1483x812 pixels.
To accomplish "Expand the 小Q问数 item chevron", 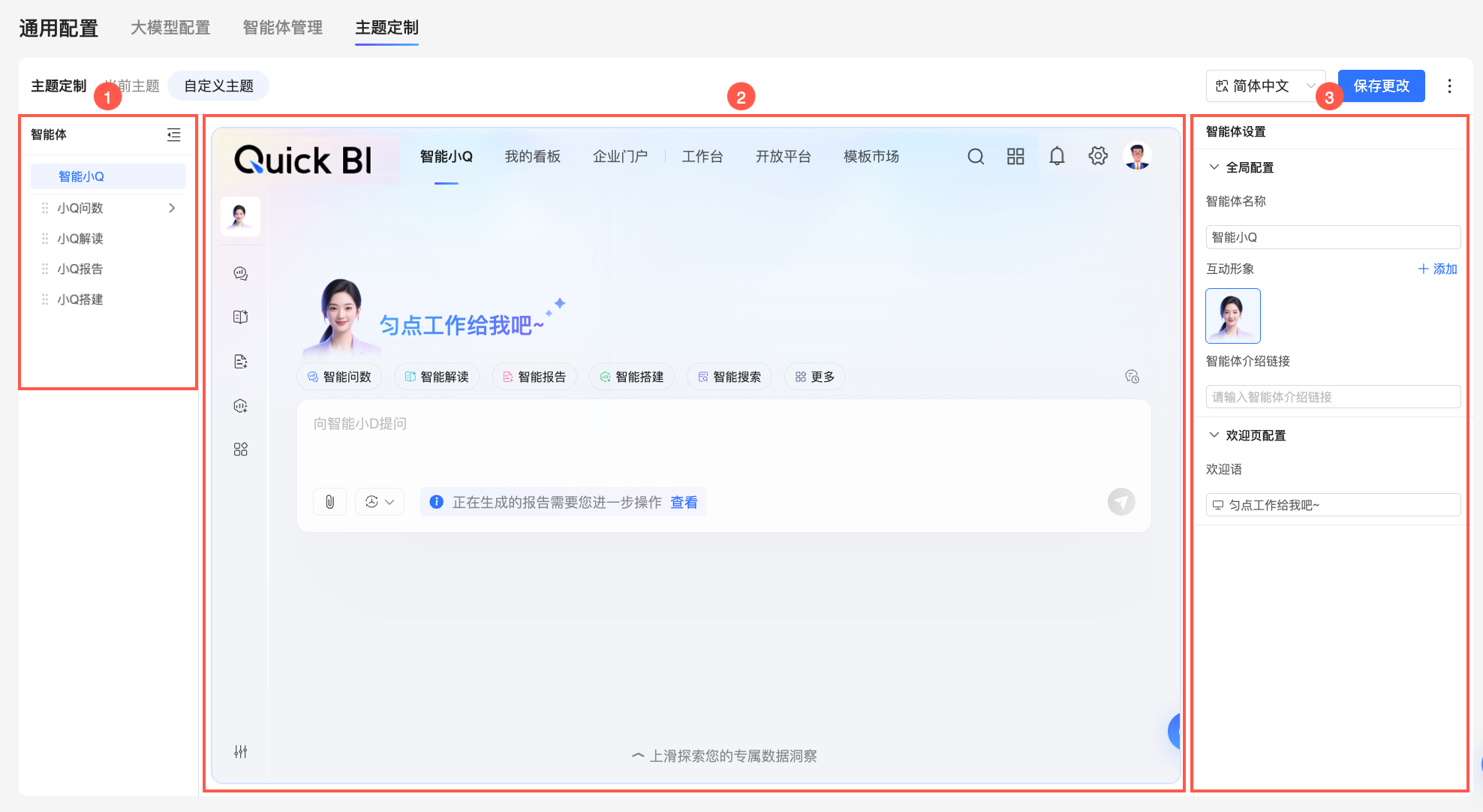I will pos(172,208).
